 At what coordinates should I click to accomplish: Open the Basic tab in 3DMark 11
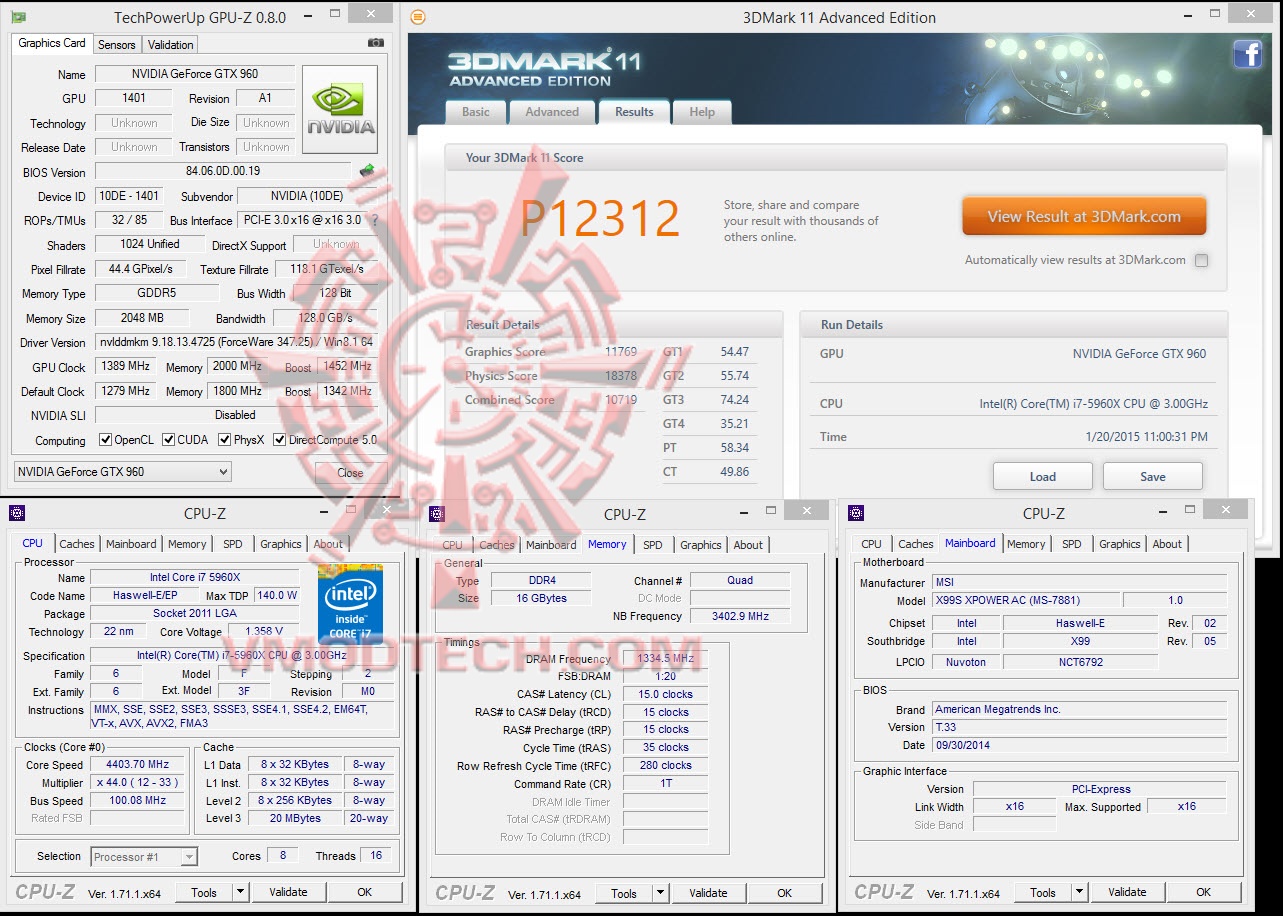(x=476, y=112)
